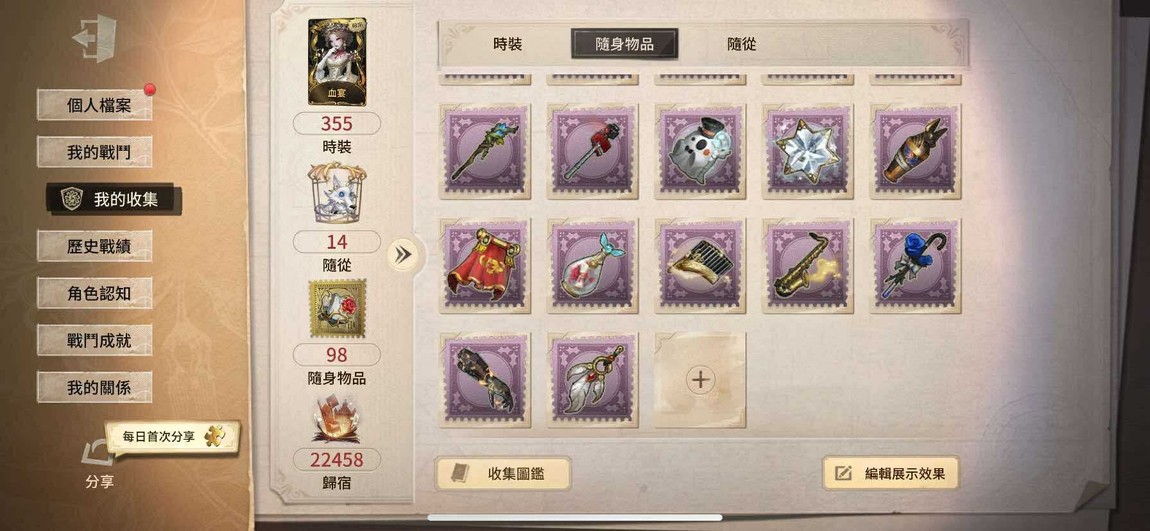Choose the Anubis jar accessory stamp
Screen dimensions: 1150x531
pos(915,151)
